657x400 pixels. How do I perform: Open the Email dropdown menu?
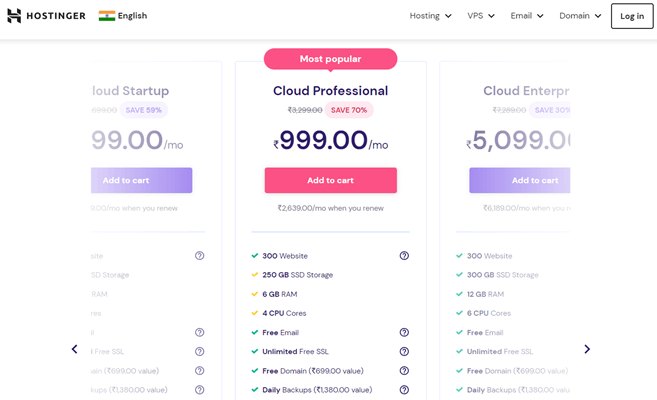point(527,16)
